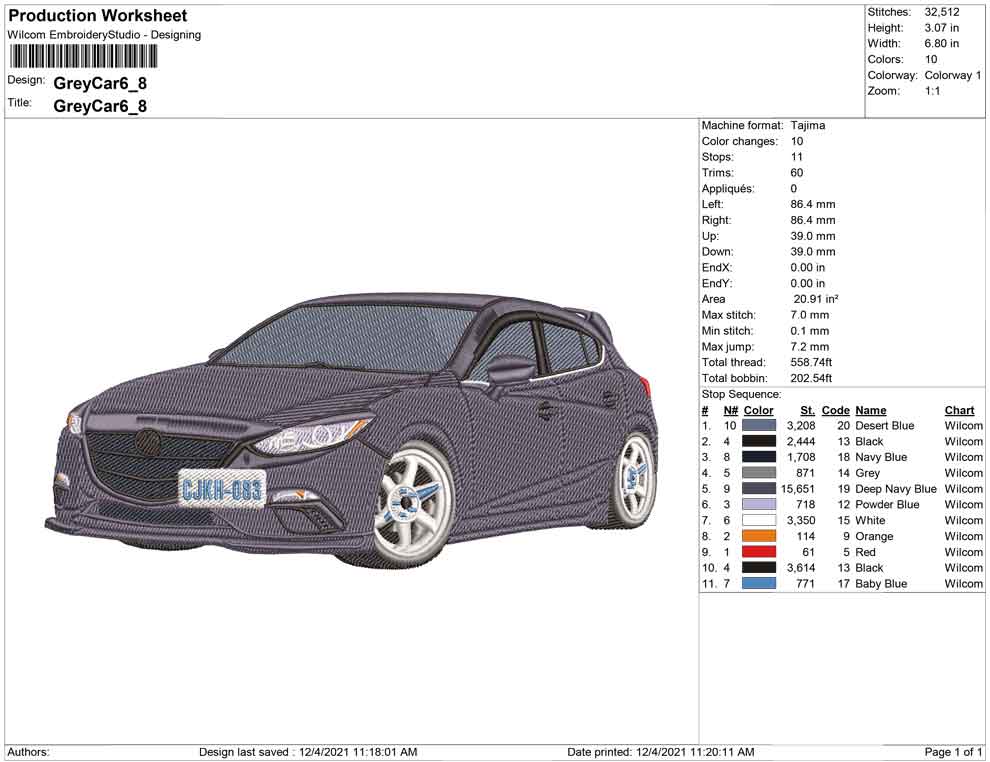Screen dimensions: 990x762
Task: Click the 'Code' column header
Action: tap(835, 410)
